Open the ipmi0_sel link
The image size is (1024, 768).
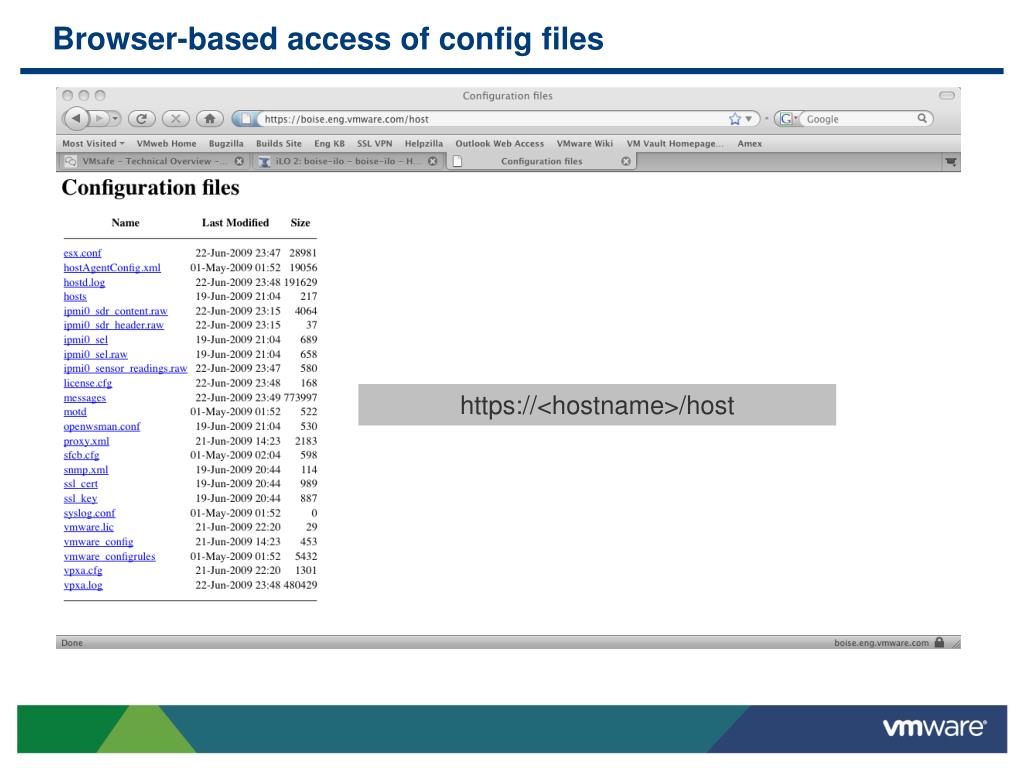pyautogui.click(x=86, y=340)
